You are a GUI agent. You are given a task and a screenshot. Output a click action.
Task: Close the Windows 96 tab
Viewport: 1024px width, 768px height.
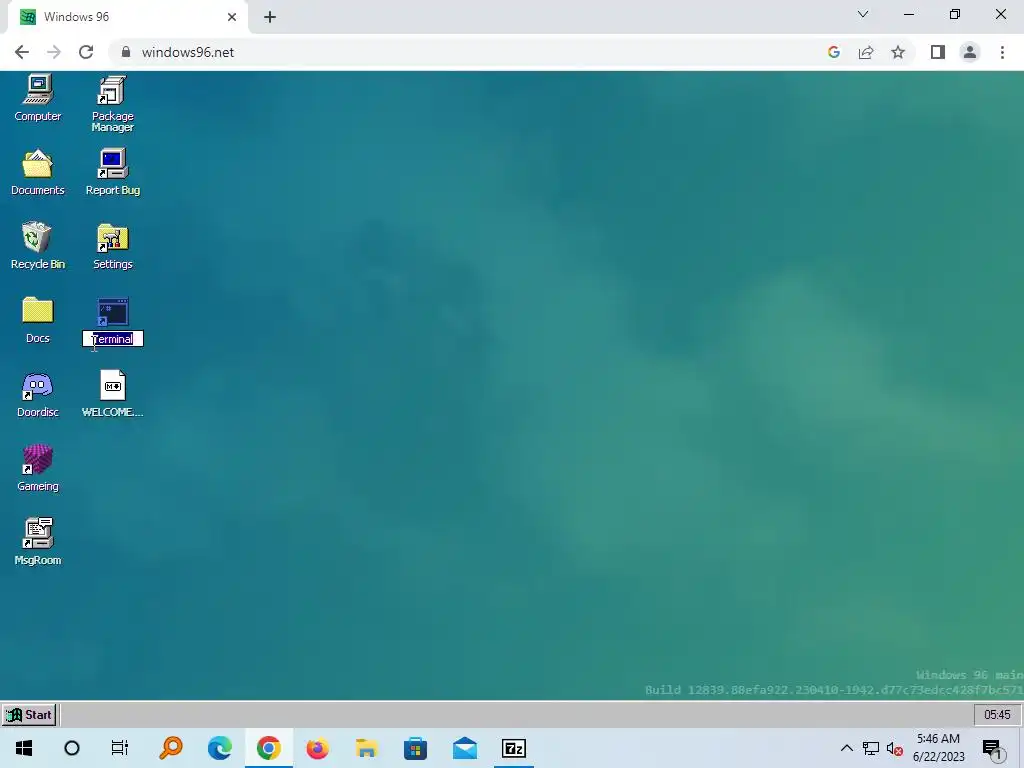coord(232,17)
